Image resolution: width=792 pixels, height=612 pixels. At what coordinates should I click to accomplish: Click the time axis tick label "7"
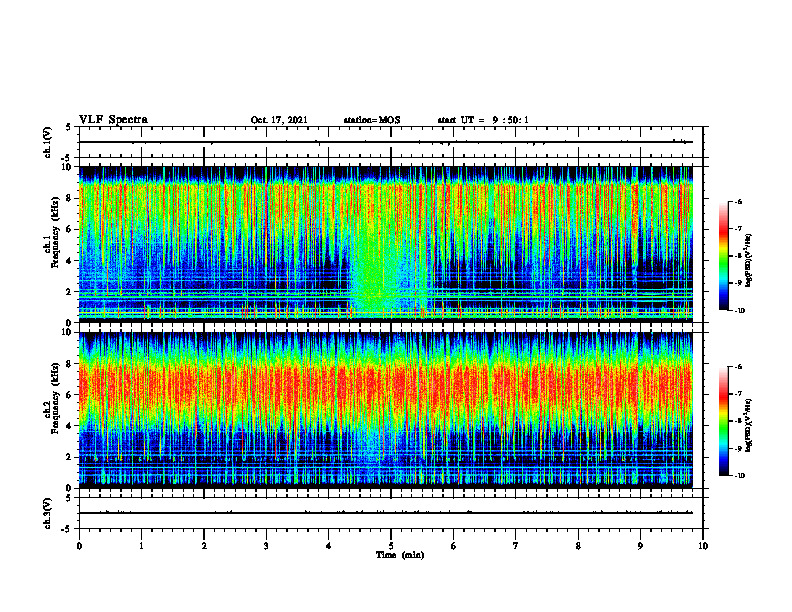click(x=516, y=546)
